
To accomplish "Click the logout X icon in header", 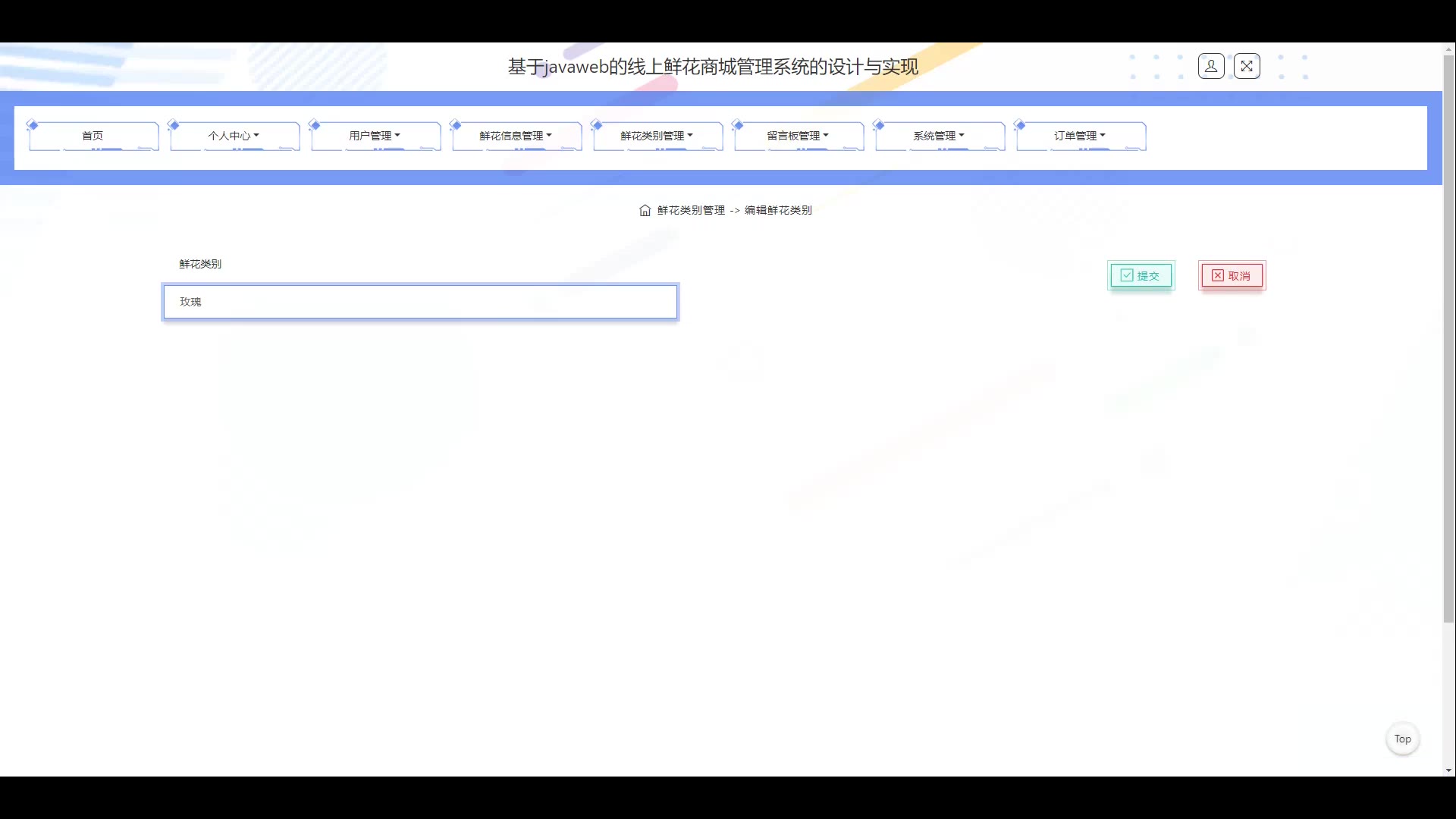I will 1247,67.
